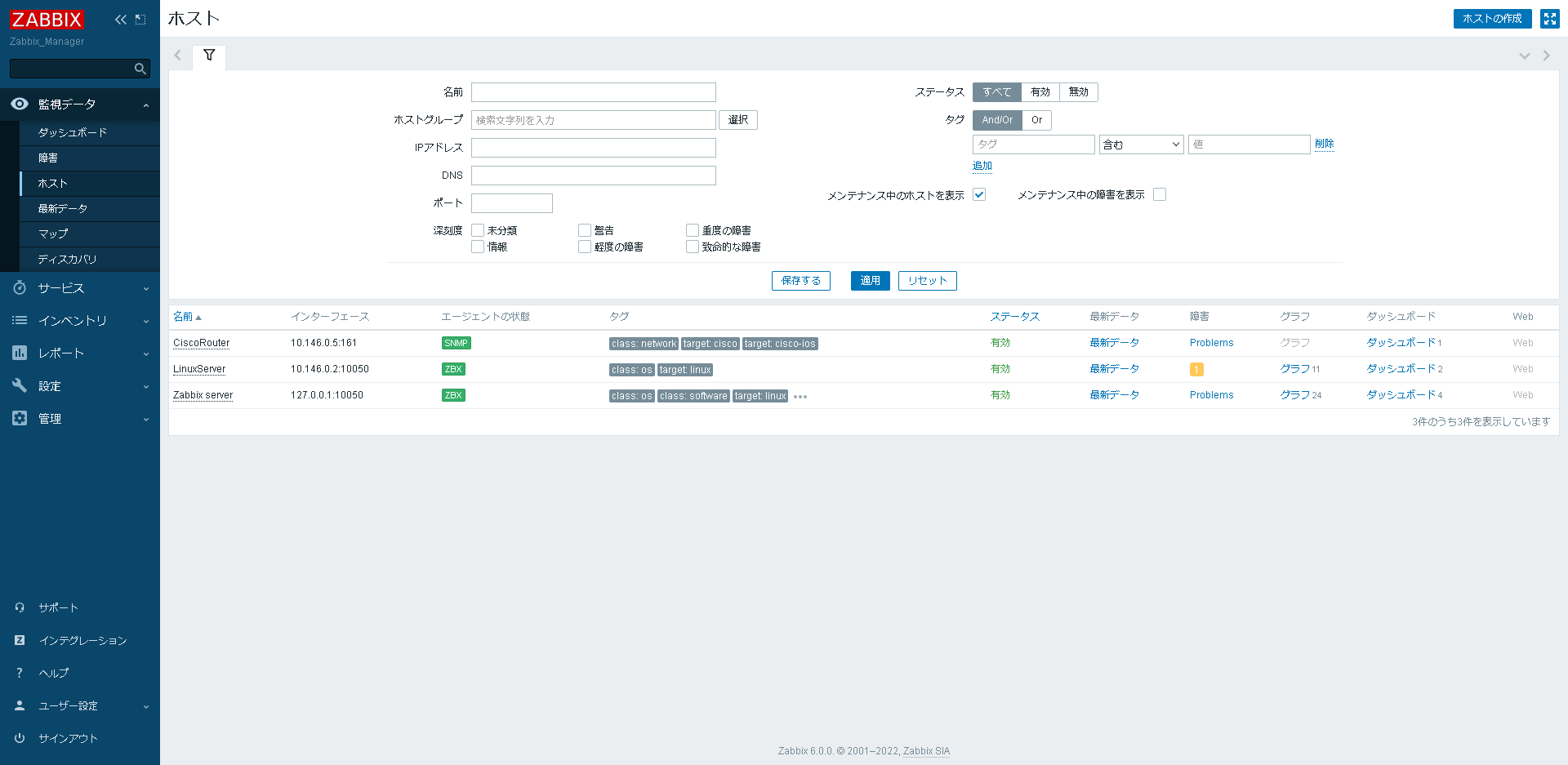
Task: Click the list icon for インベントリ
Action: 20,321
